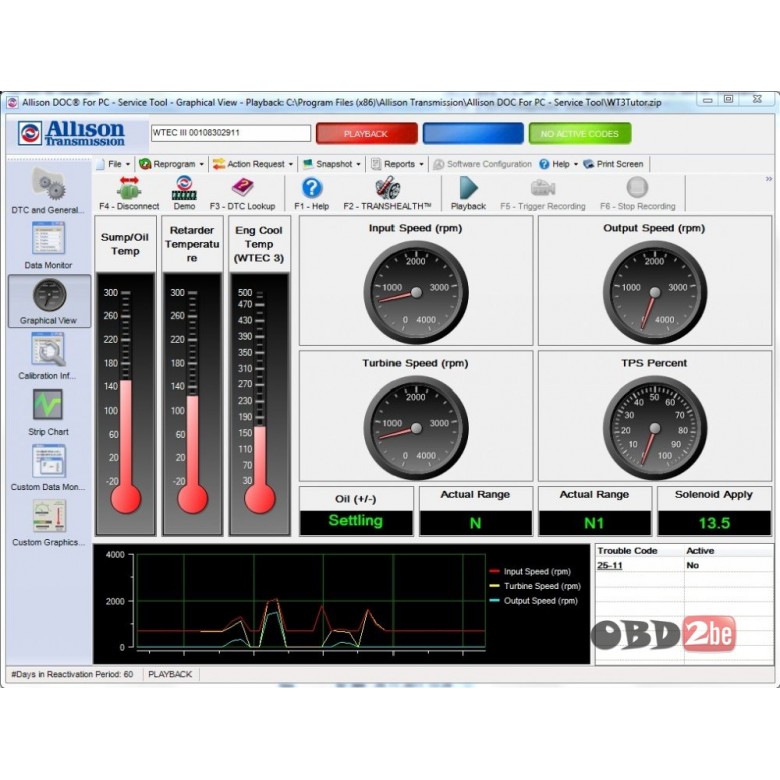Open DTC and General sidebar icon
The image size is (780, 780).
tap(48, 184)
